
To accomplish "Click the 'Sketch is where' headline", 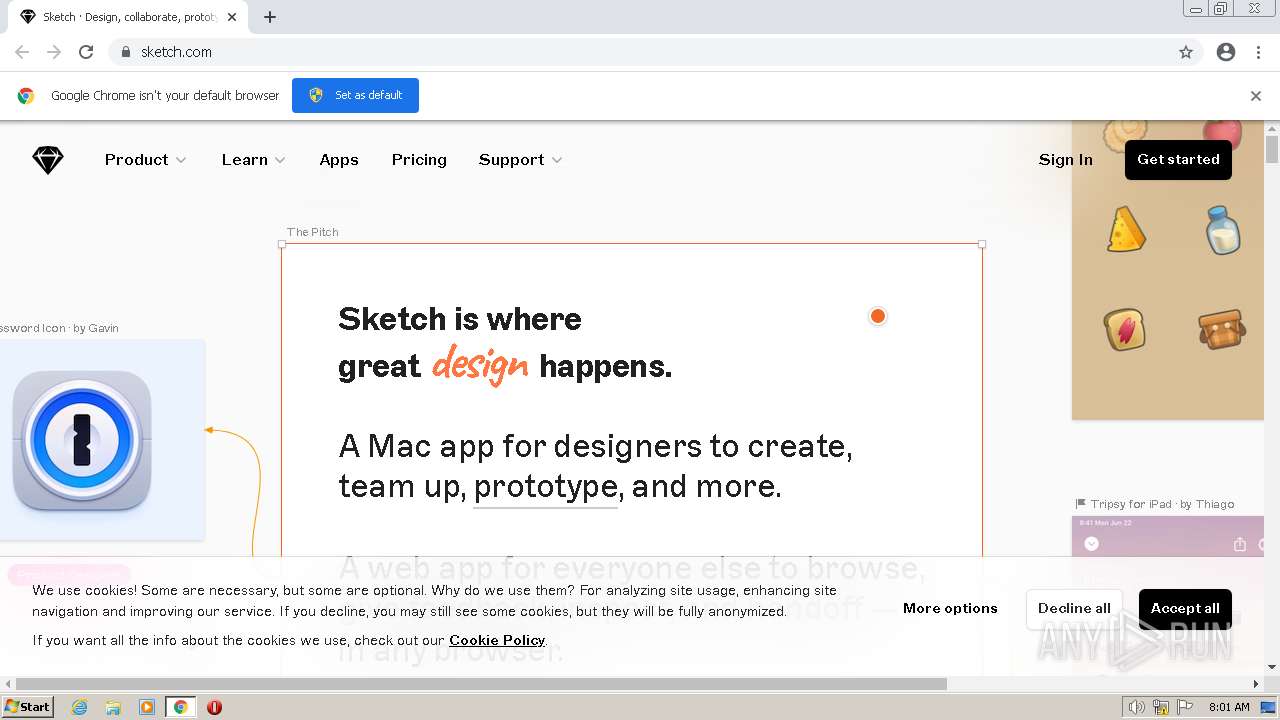I will coord(460,319).
